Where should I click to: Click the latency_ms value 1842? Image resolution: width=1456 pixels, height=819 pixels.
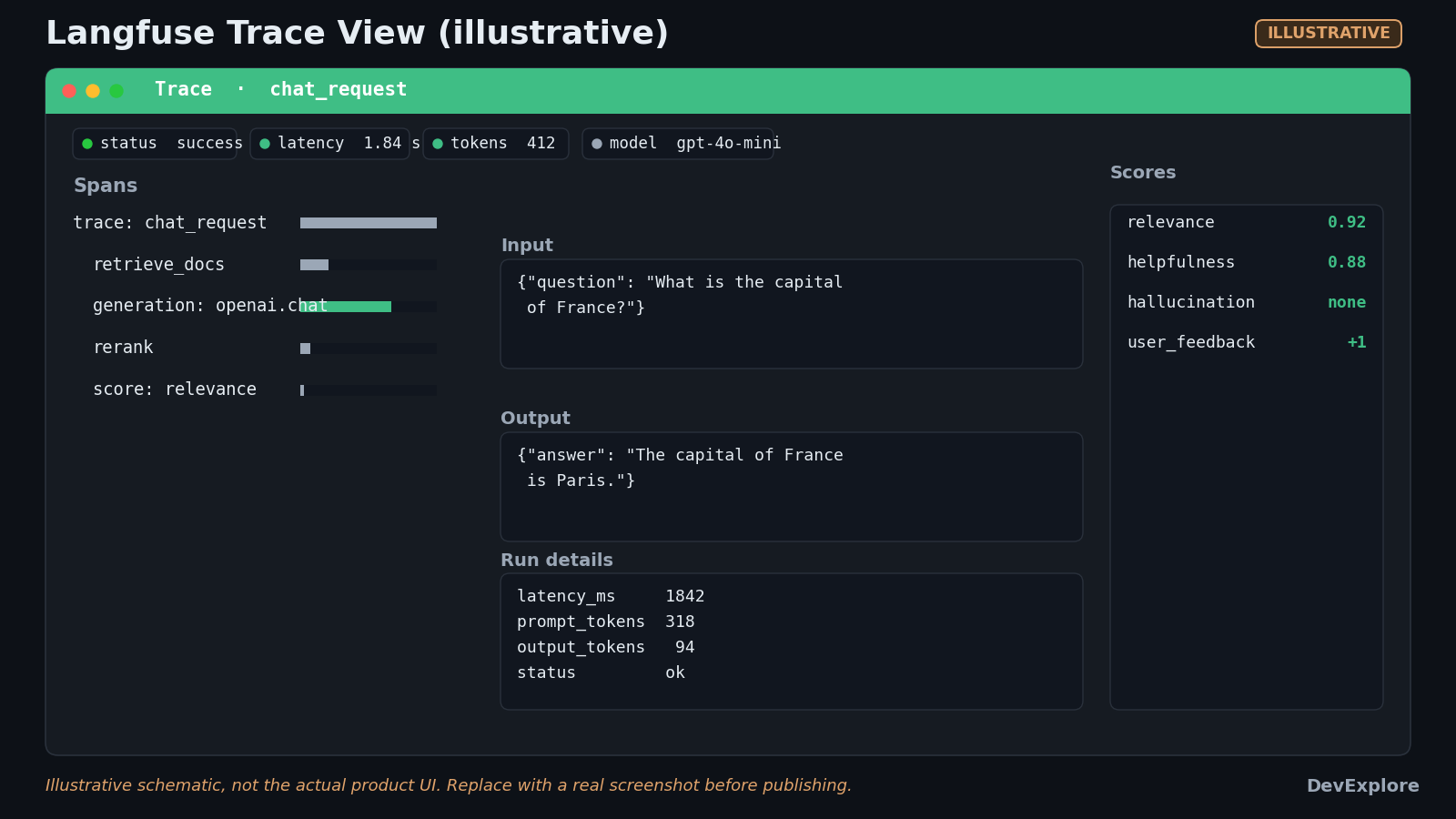tap(684, 596)
